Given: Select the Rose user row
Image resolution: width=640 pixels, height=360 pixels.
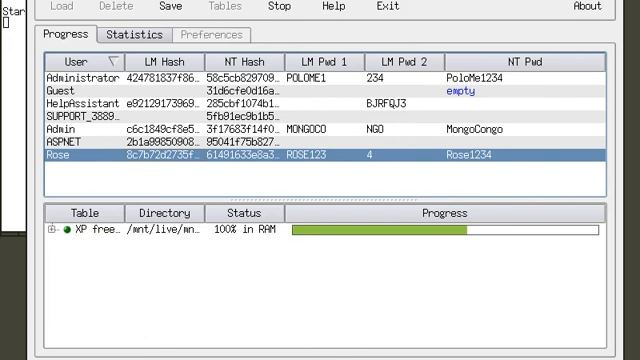Looking at the screenshot, I should pos(325,155).
